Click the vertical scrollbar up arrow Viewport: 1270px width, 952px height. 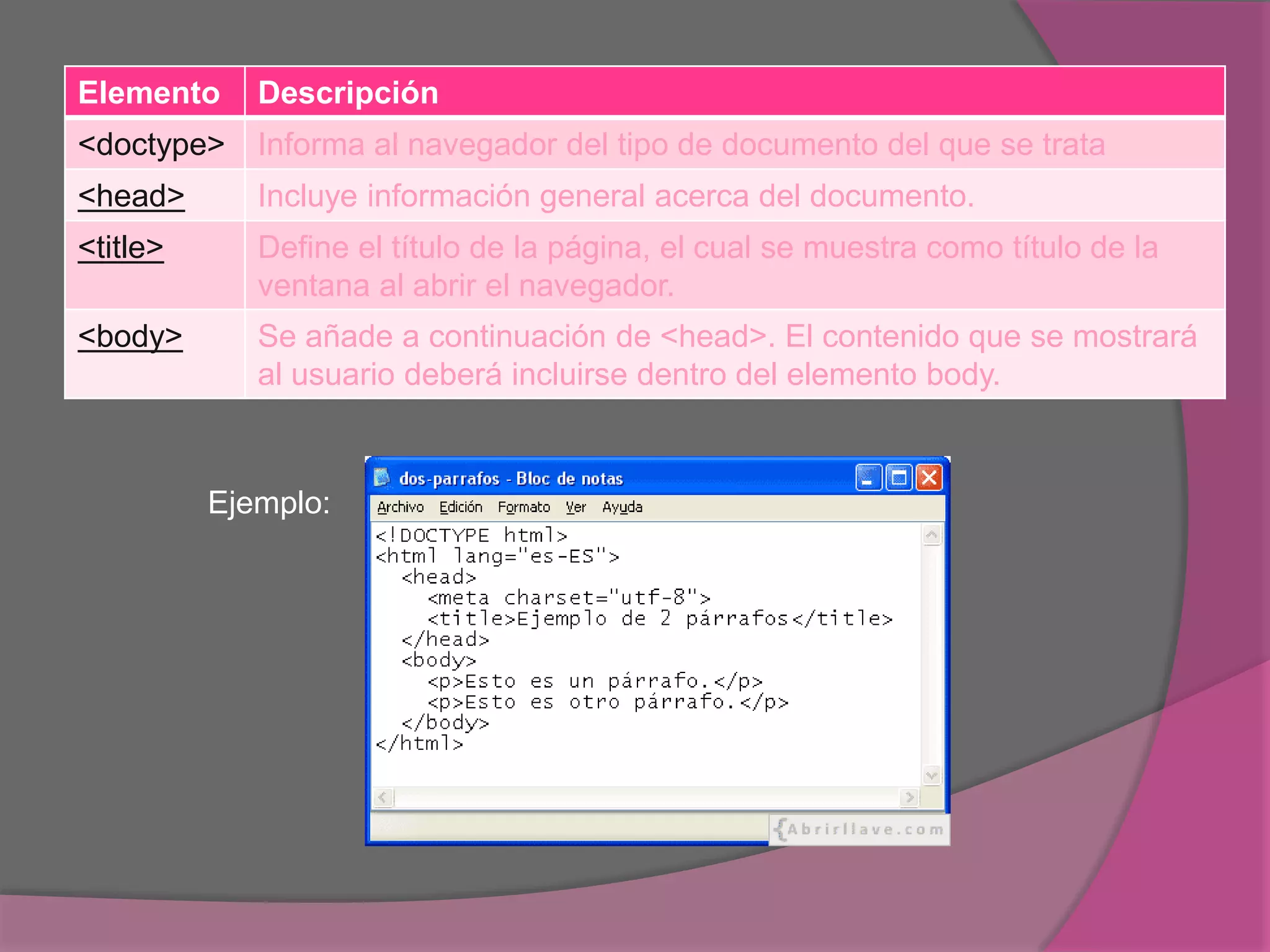coord(931,535)
